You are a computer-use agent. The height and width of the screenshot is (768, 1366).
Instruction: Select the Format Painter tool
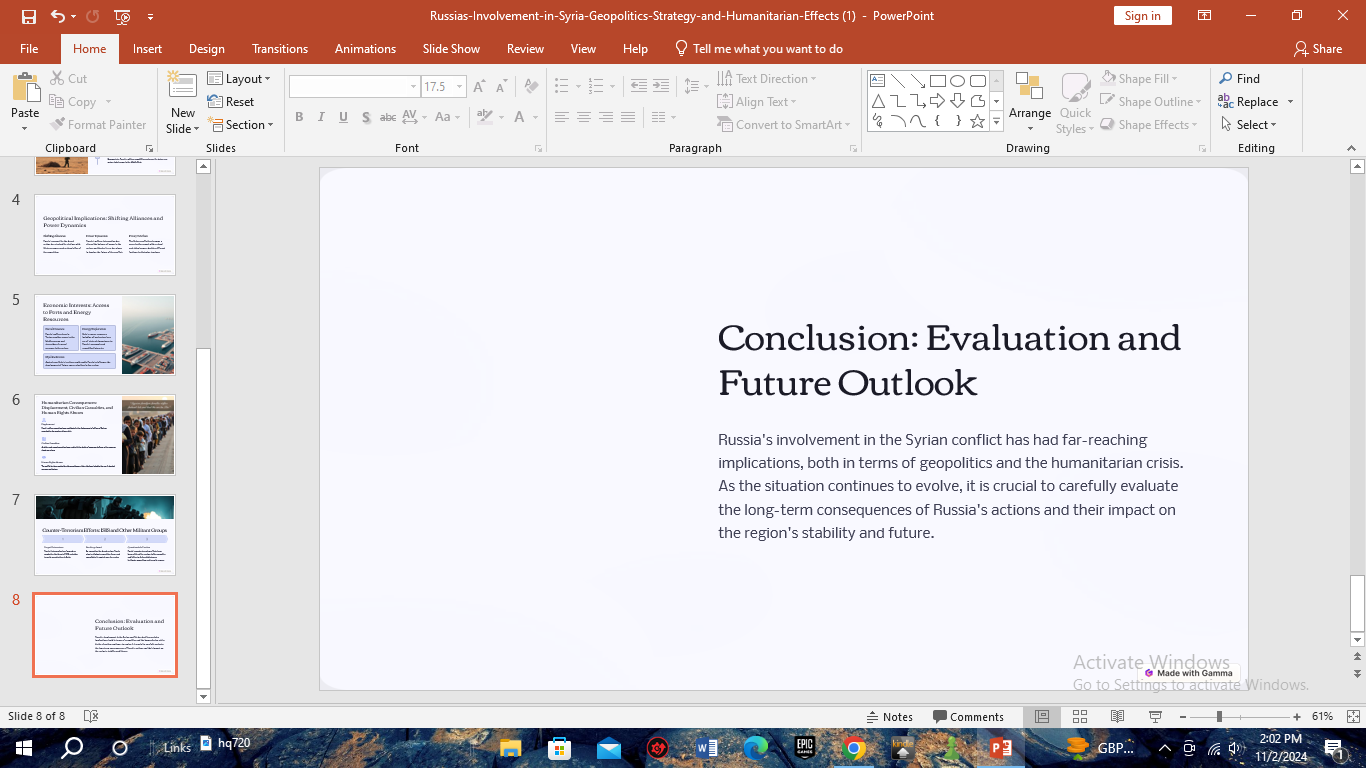point(97,125)
